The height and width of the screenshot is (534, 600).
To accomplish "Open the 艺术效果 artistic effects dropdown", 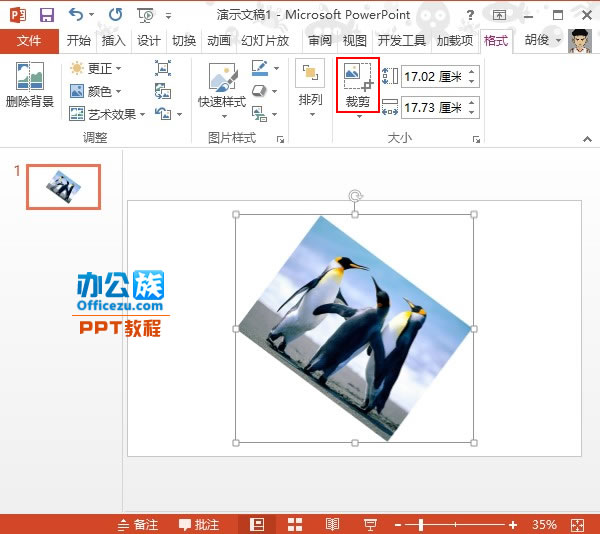I will [x=108, y=114].
